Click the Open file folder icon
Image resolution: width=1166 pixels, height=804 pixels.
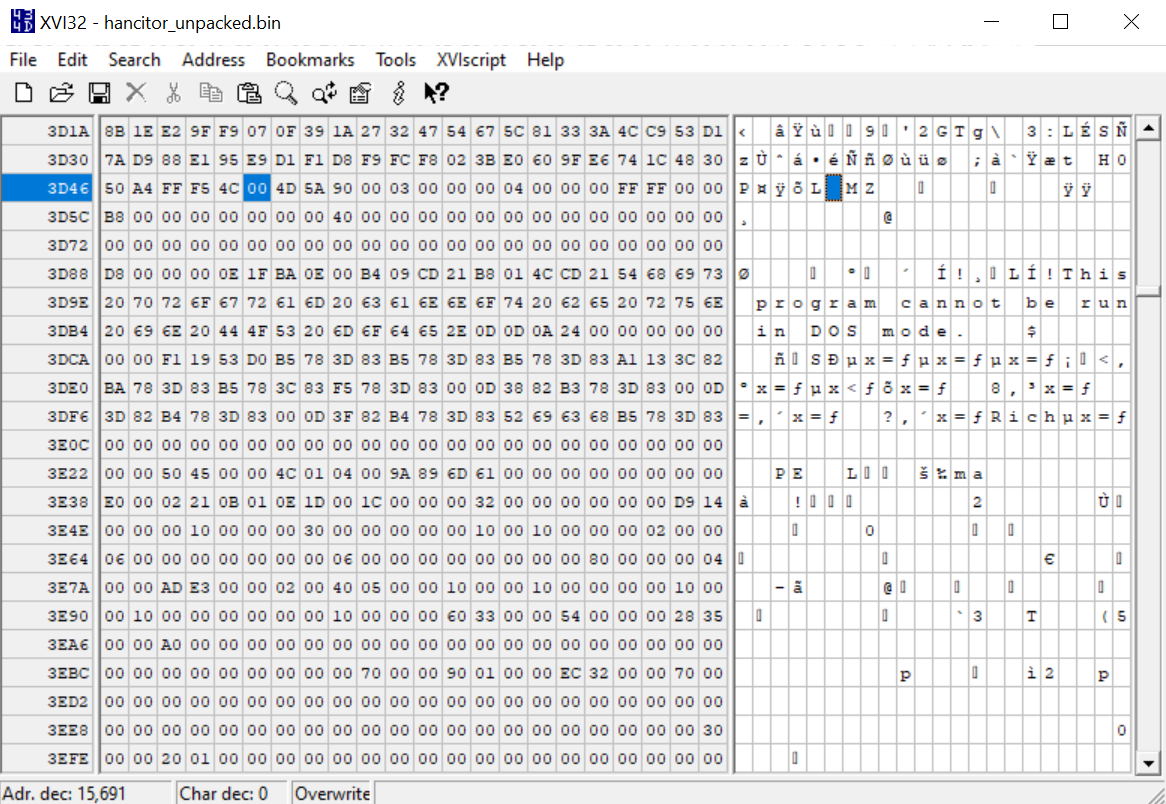coord(61,93)
